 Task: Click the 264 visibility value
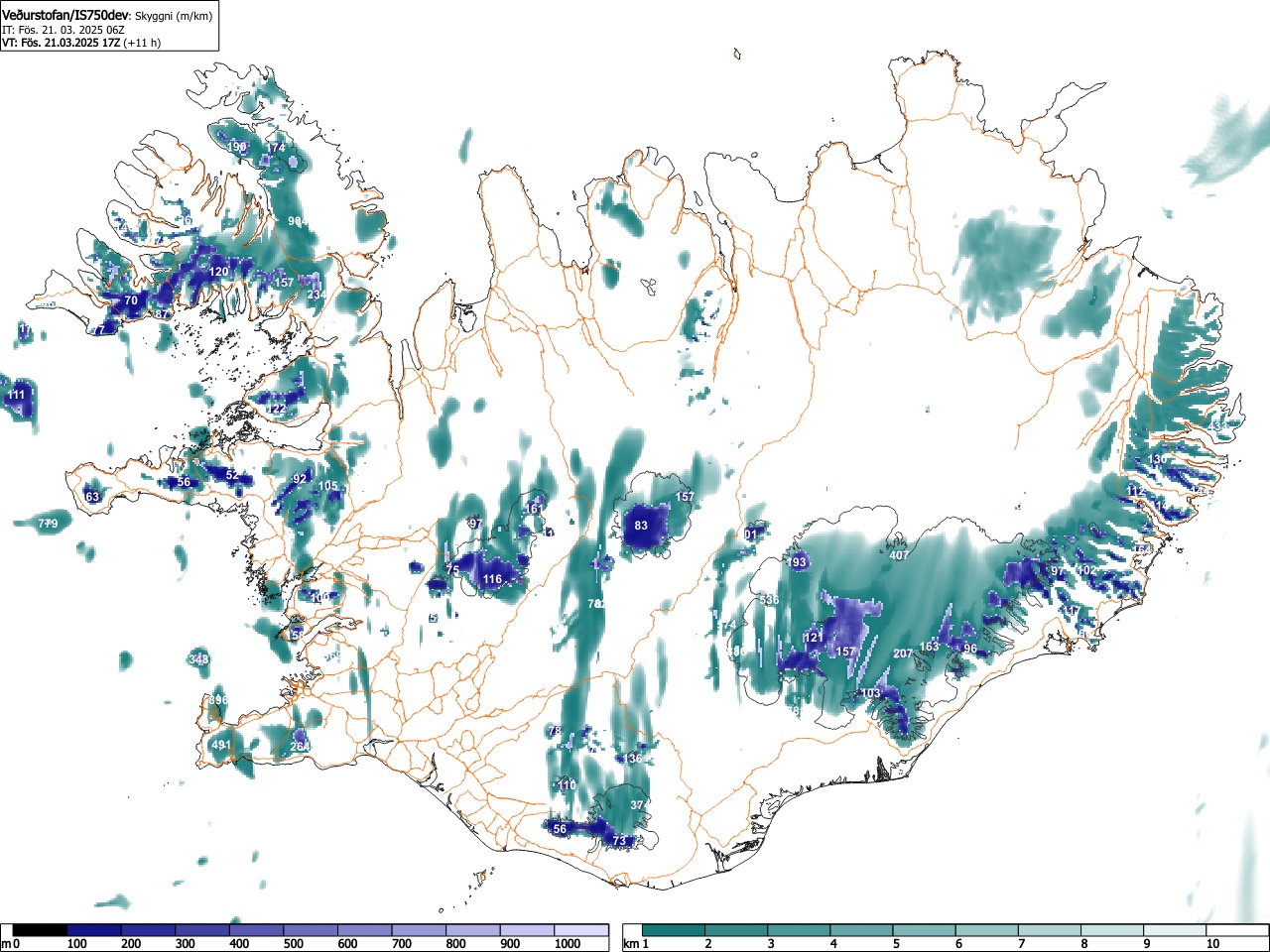[x=300, y=747]
